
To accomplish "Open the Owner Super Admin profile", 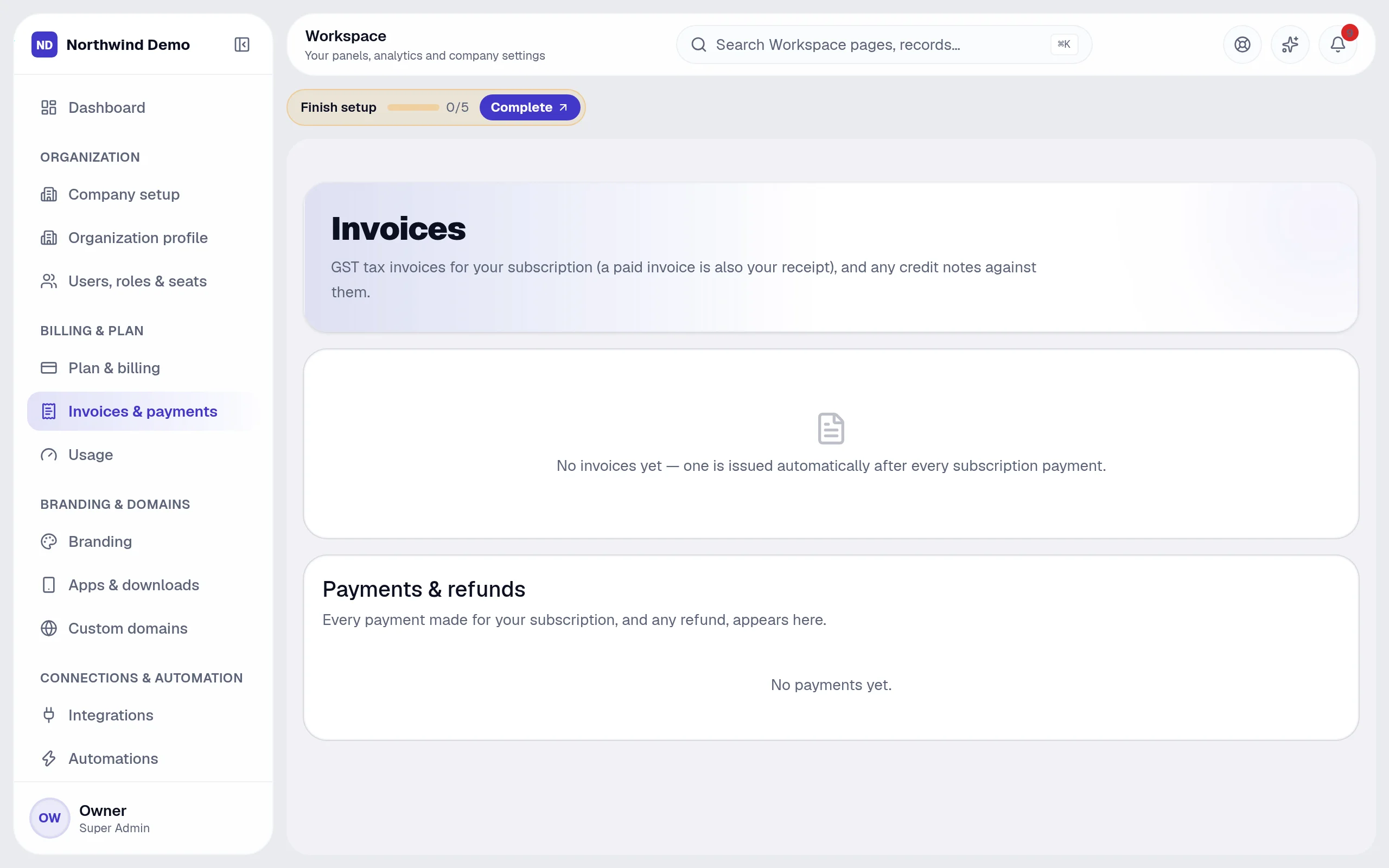I will [x=143, y=818].
